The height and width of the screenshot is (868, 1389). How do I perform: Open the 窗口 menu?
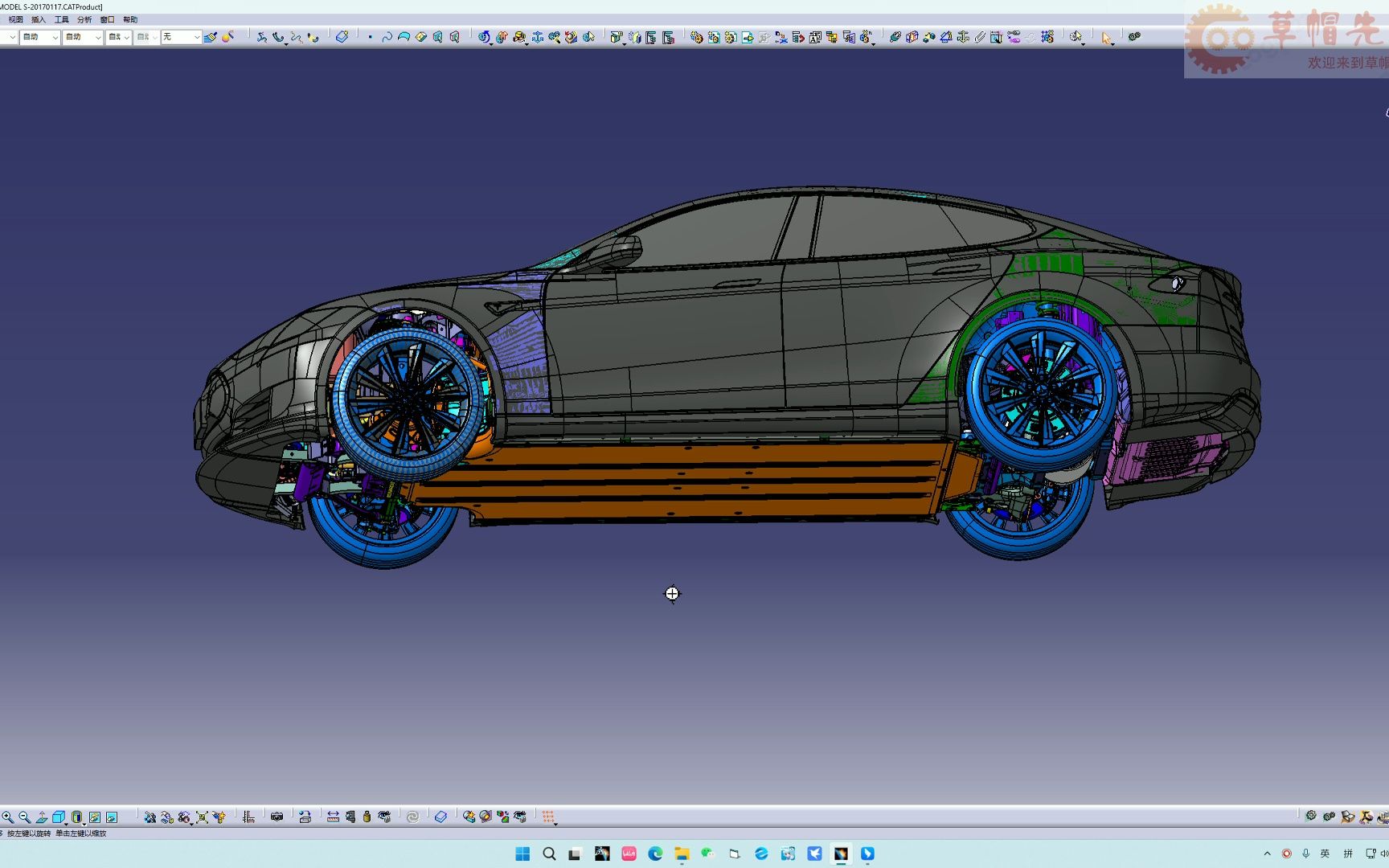(107, 20)
